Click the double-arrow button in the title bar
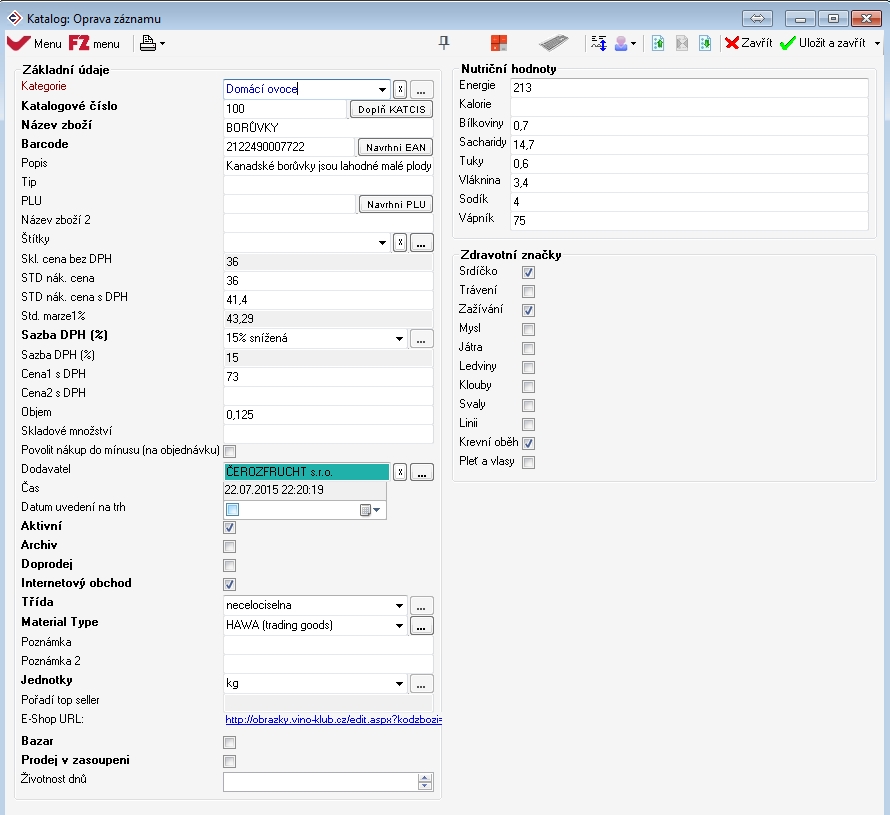 [757, 19]
